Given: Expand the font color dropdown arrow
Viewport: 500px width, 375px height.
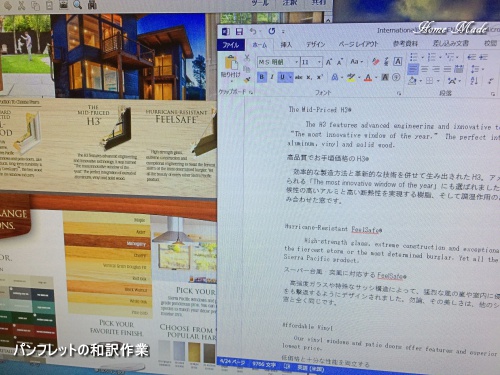Looking at the screenshot, I should click(x=376, y=78).
